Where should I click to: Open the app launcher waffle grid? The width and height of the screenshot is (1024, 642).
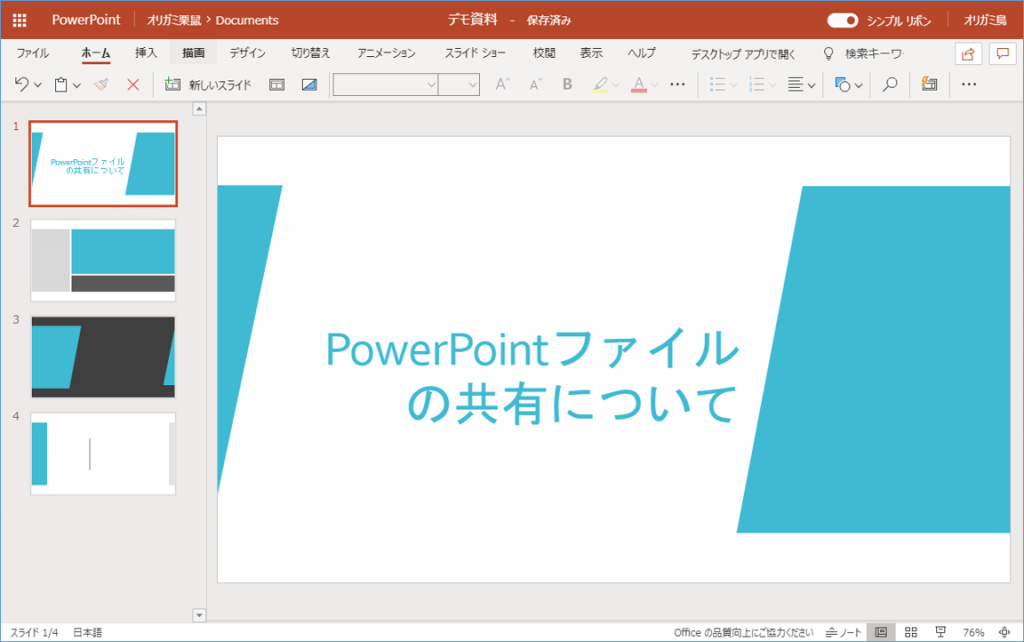click(20, 20)
